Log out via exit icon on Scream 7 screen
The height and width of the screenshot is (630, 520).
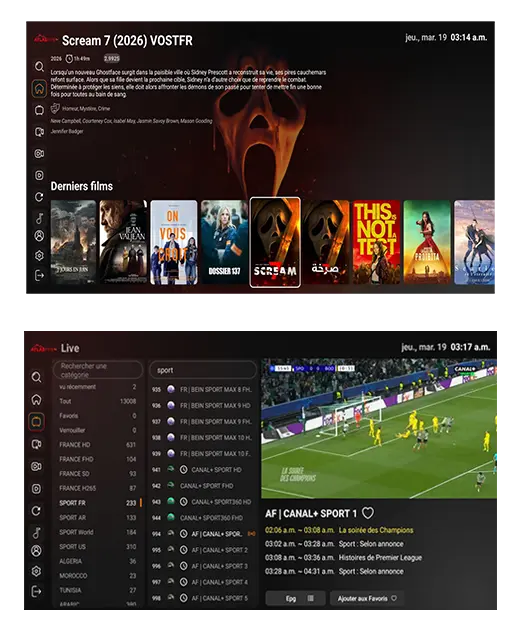[39, 276]
